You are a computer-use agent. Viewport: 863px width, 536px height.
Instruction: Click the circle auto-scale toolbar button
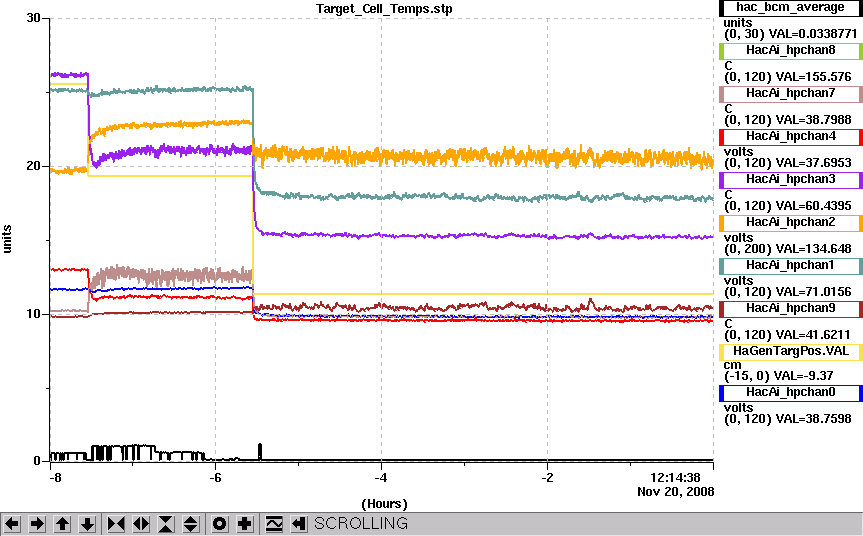pyautogui.click(x=219, y=523)
